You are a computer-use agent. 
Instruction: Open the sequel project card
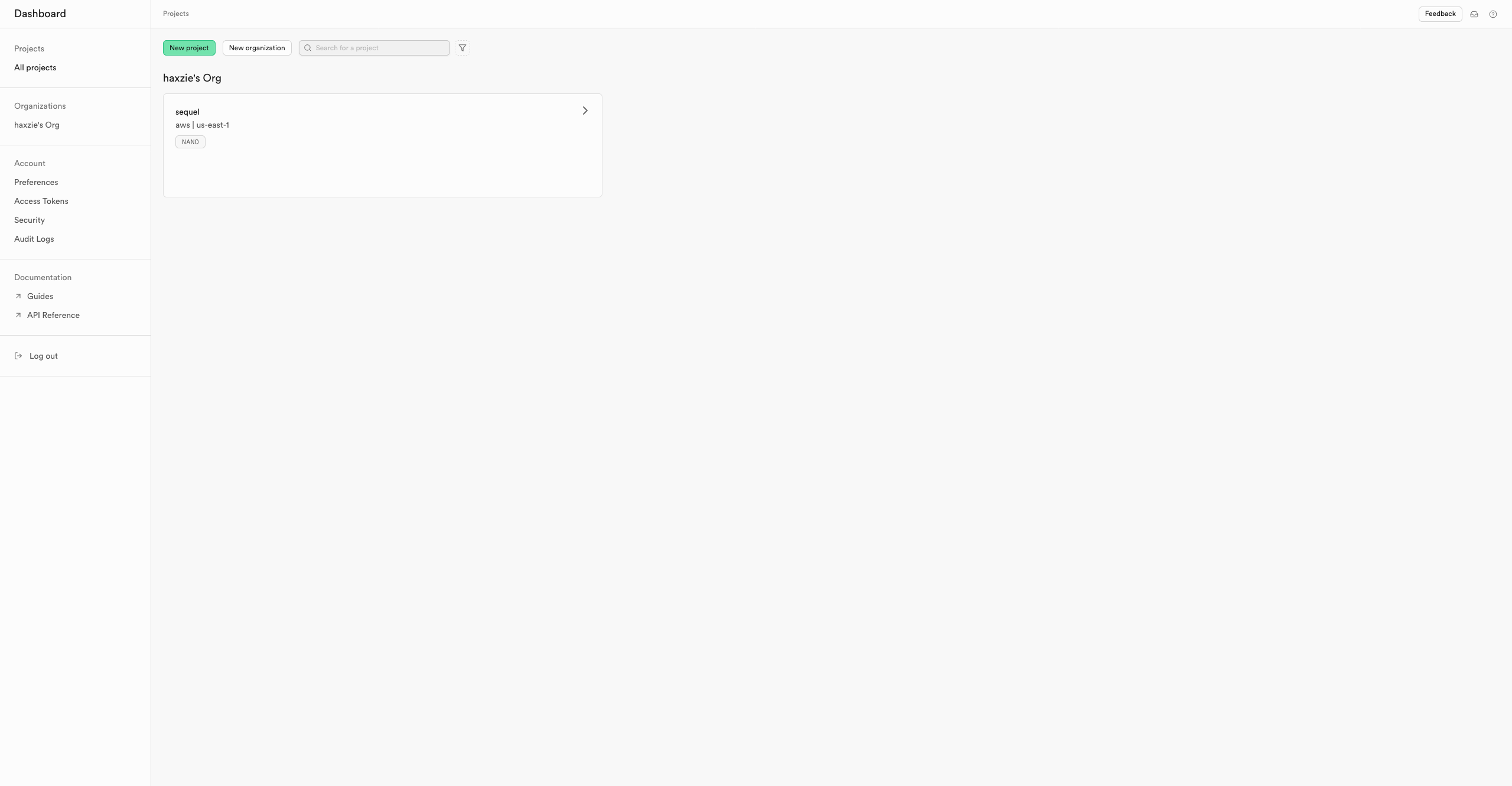pos(382,145)
